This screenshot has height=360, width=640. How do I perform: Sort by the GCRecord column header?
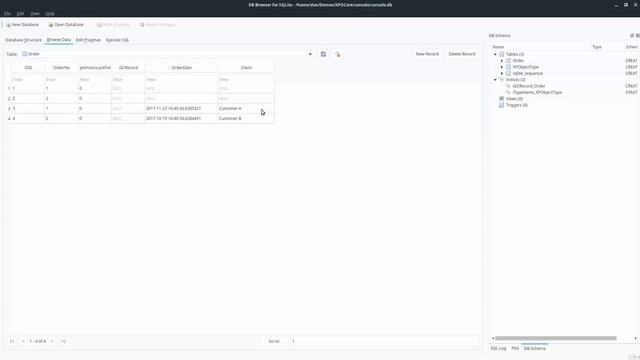(128, 68)
